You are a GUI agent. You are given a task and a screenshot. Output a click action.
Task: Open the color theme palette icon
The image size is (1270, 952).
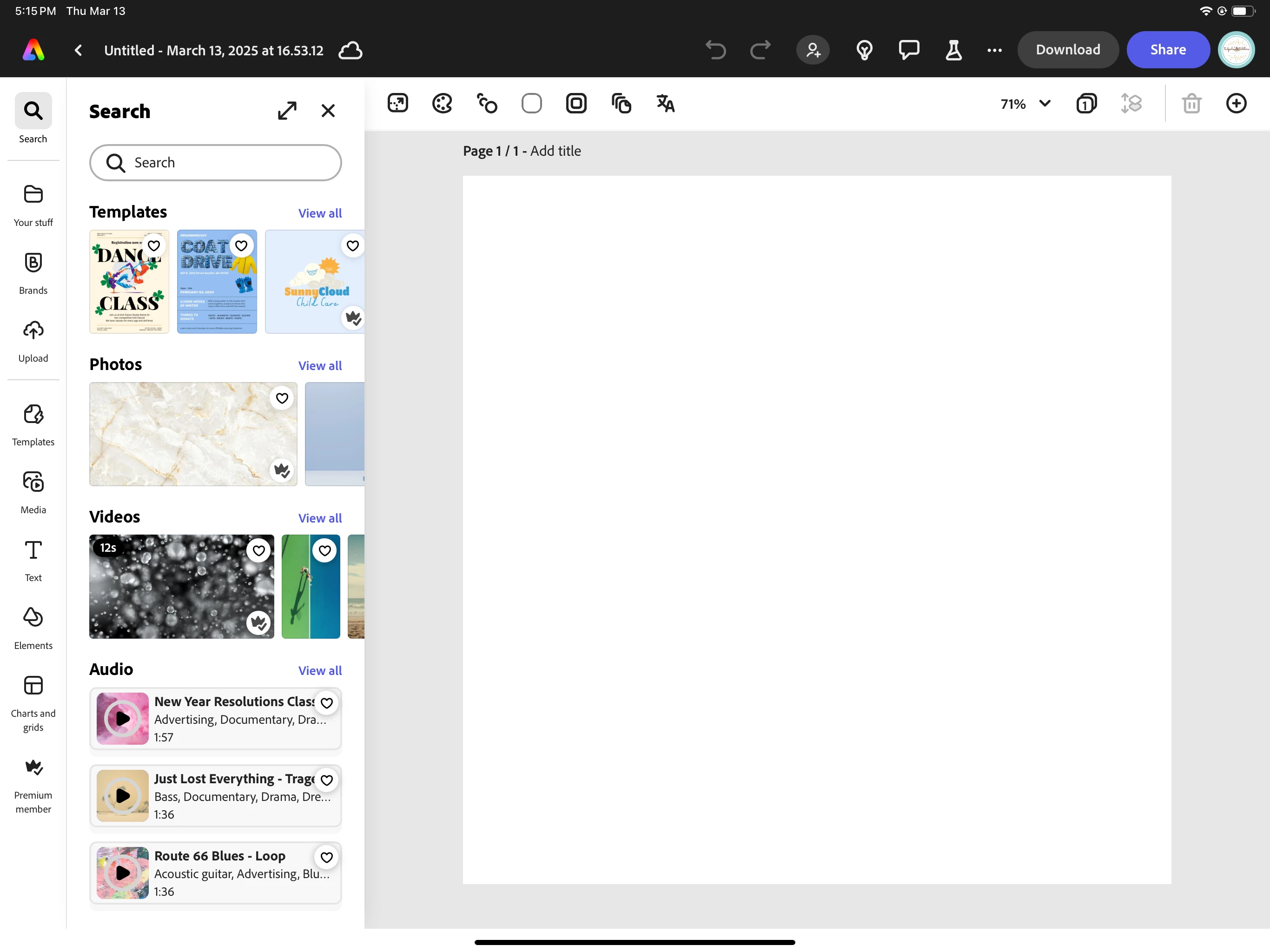(x=442, y=104)
